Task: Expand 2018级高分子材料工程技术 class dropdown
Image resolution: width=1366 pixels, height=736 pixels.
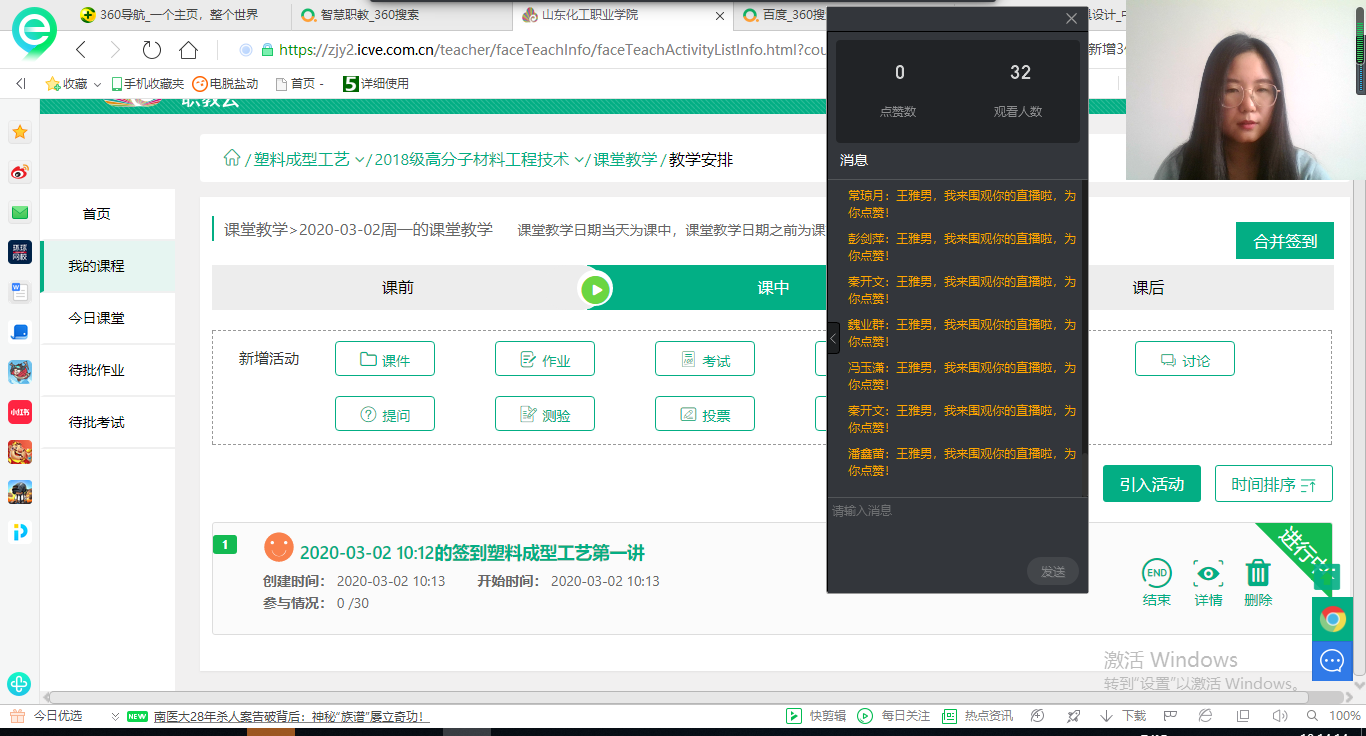Action: pyautogui.click(x=579, y=160)
